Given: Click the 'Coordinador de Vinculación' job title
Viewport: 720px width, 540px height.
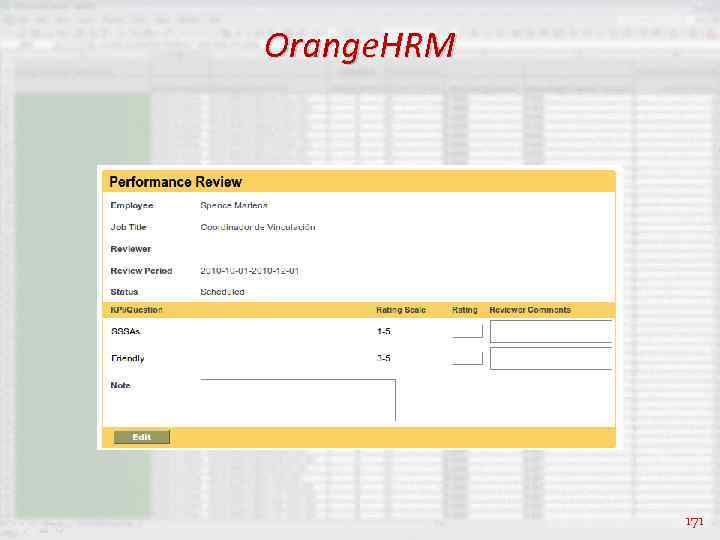Looking at the screenshot, I should 258,227.
